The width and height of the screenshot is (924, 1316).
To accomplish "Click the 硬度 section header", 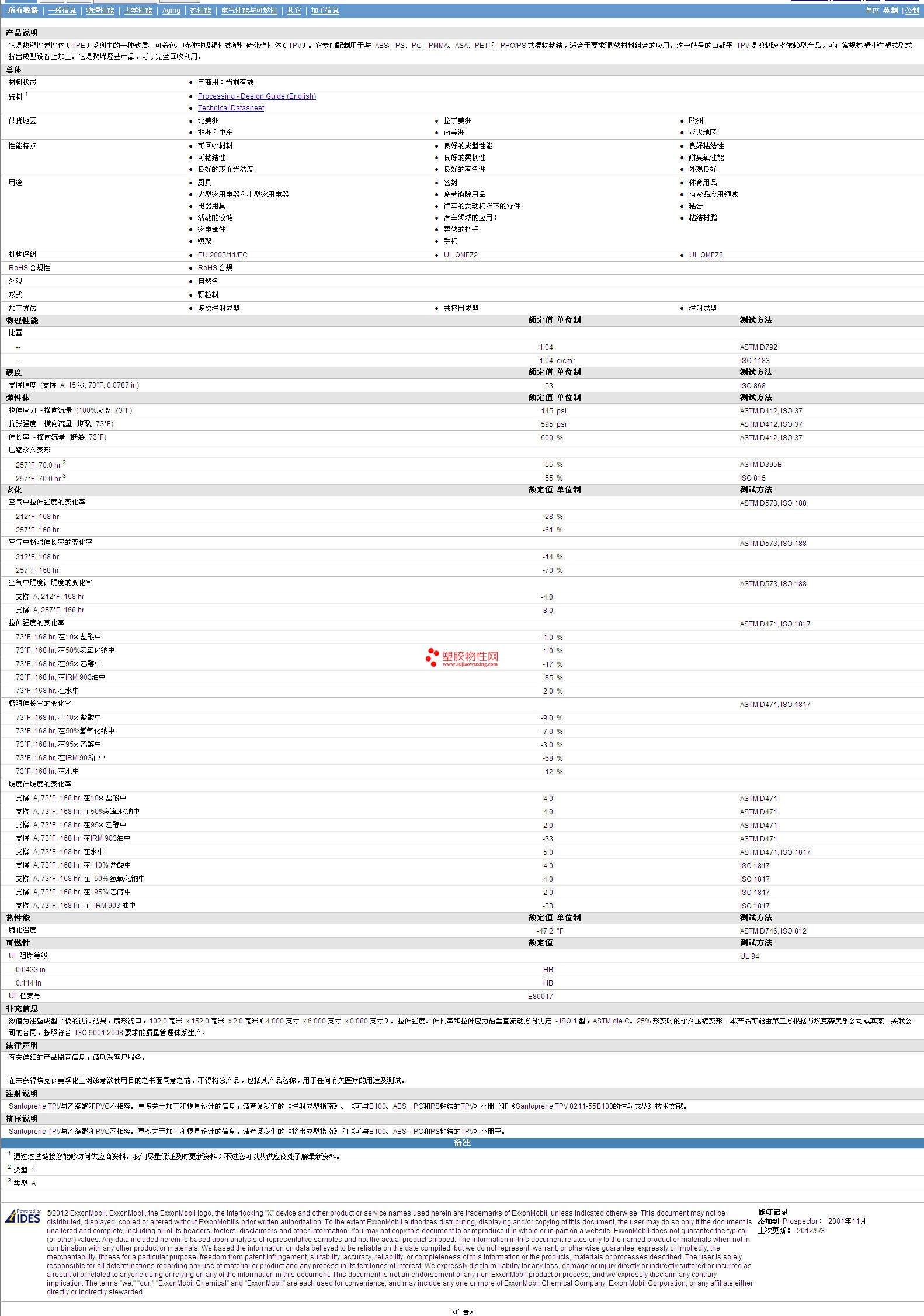I will [x=13, y=372].
